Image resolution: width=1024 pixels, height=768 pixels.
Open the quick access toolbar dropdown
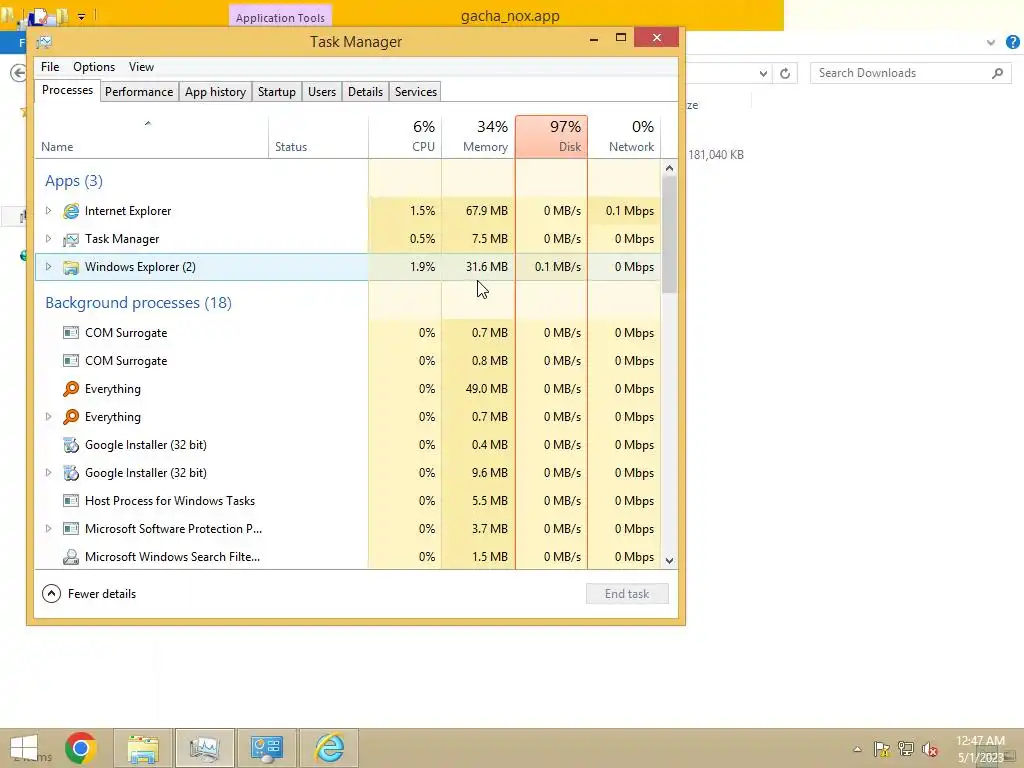82,16
